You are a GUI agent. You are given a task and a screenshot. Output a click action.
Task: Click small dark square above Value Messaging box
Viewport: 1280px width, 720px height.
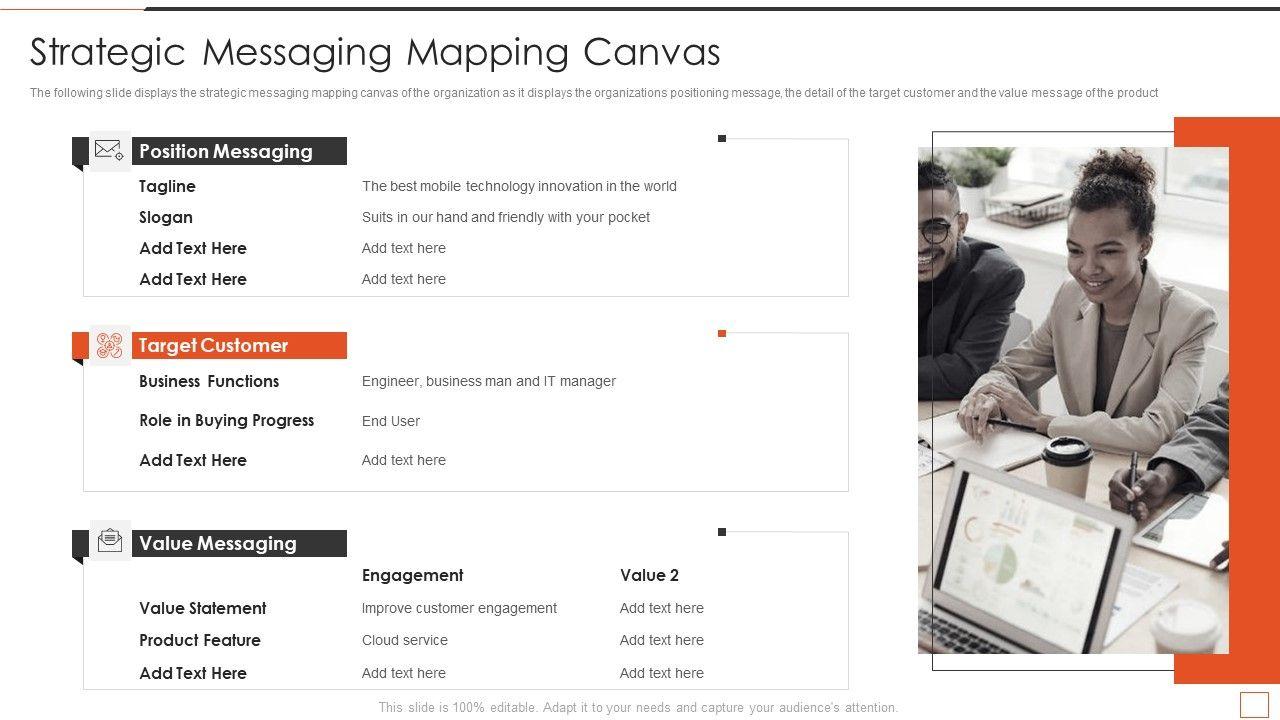(x=722, y=532)
